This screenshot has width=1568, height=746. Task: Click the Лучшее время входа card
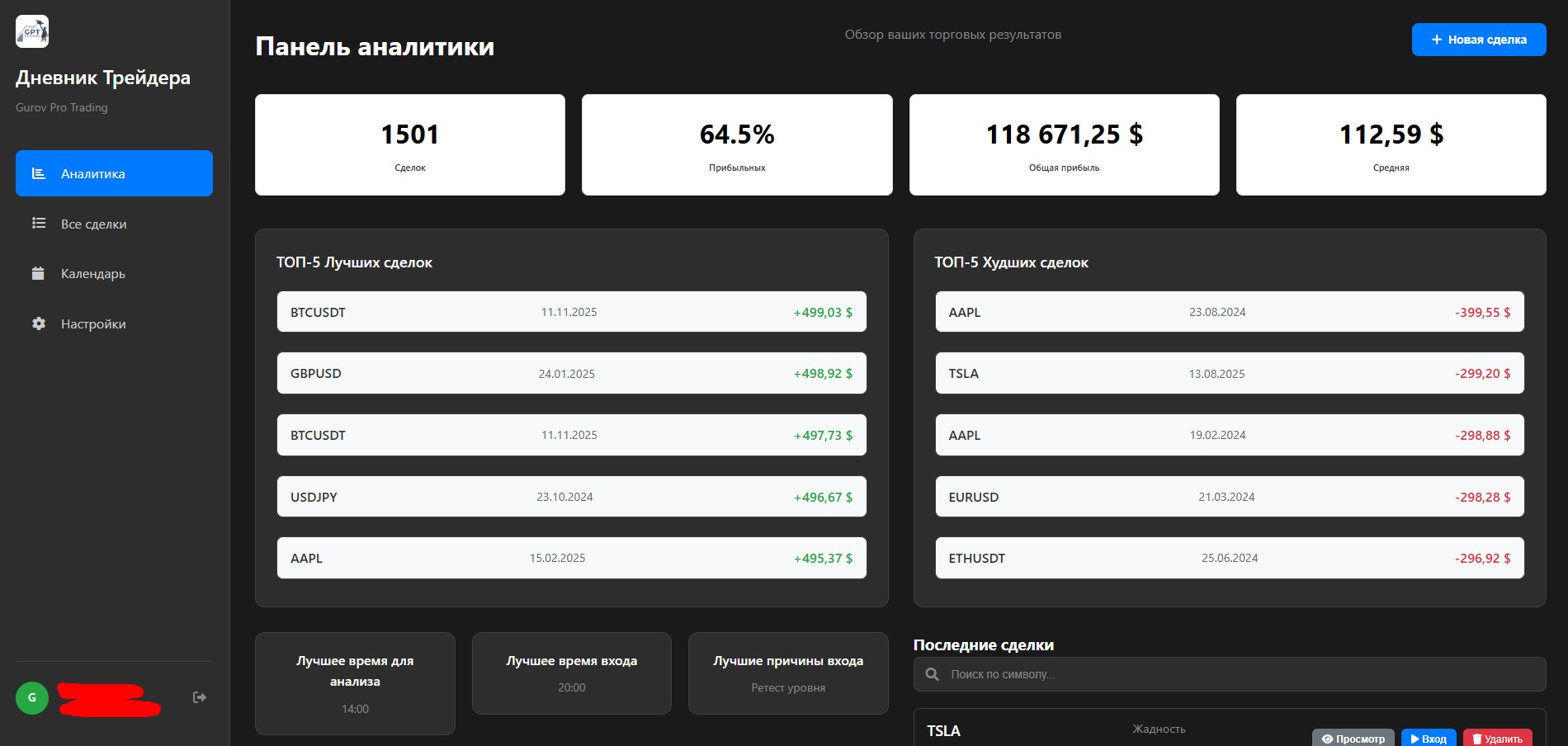coord(571,673)
